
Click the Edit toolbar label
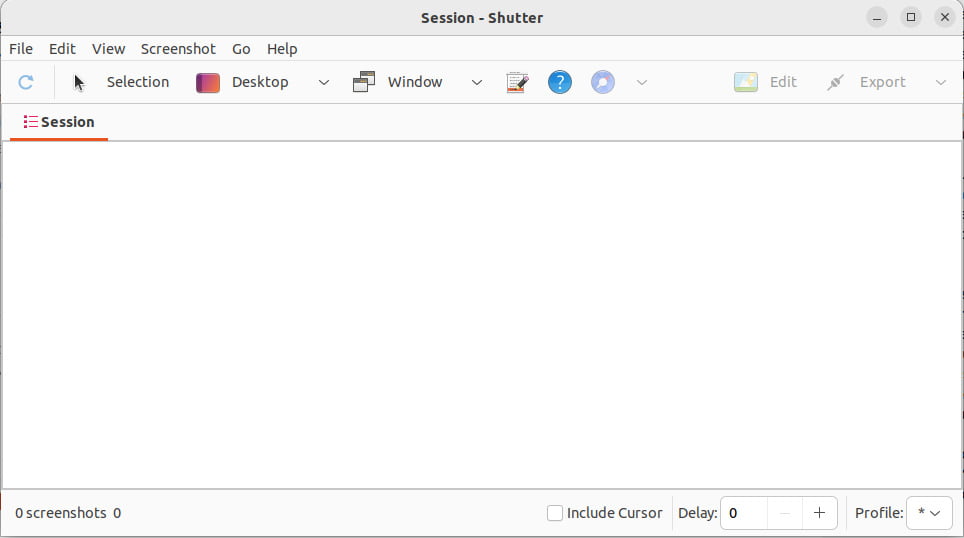(x=783, y=82)
